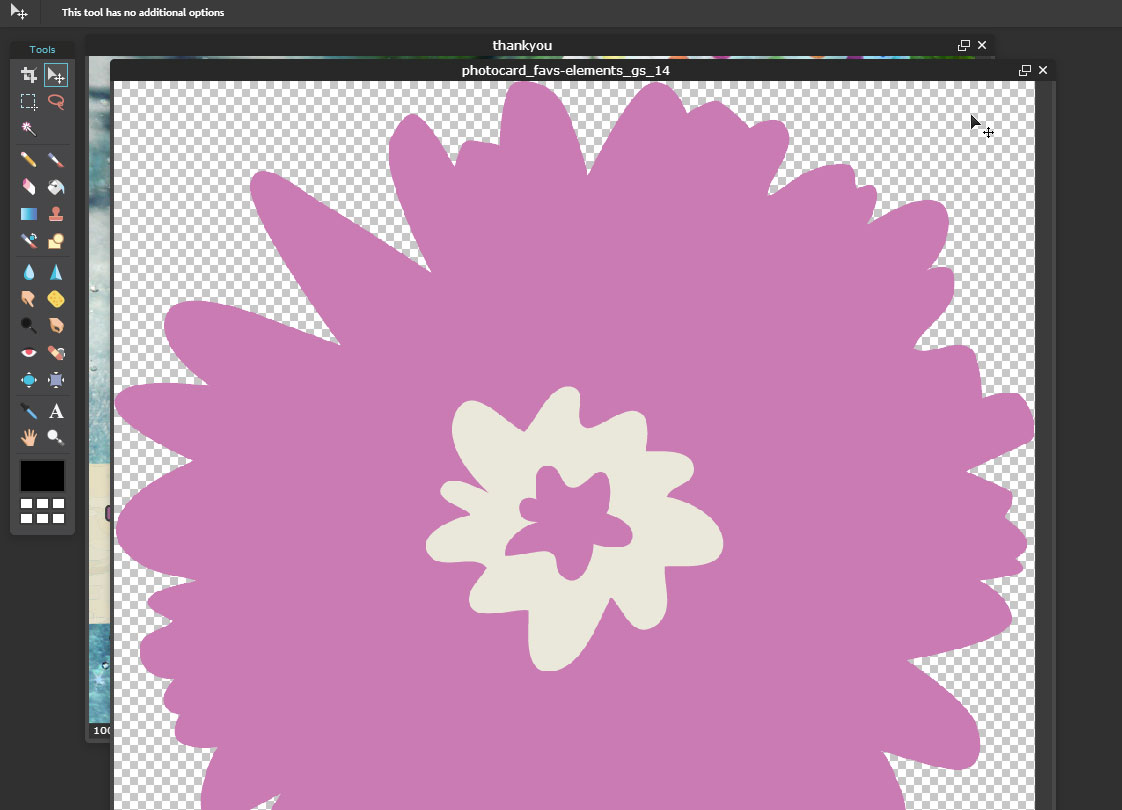Select the Sponge tool
Viewport: 1122px width, 810px height.
tap(56, 299)
